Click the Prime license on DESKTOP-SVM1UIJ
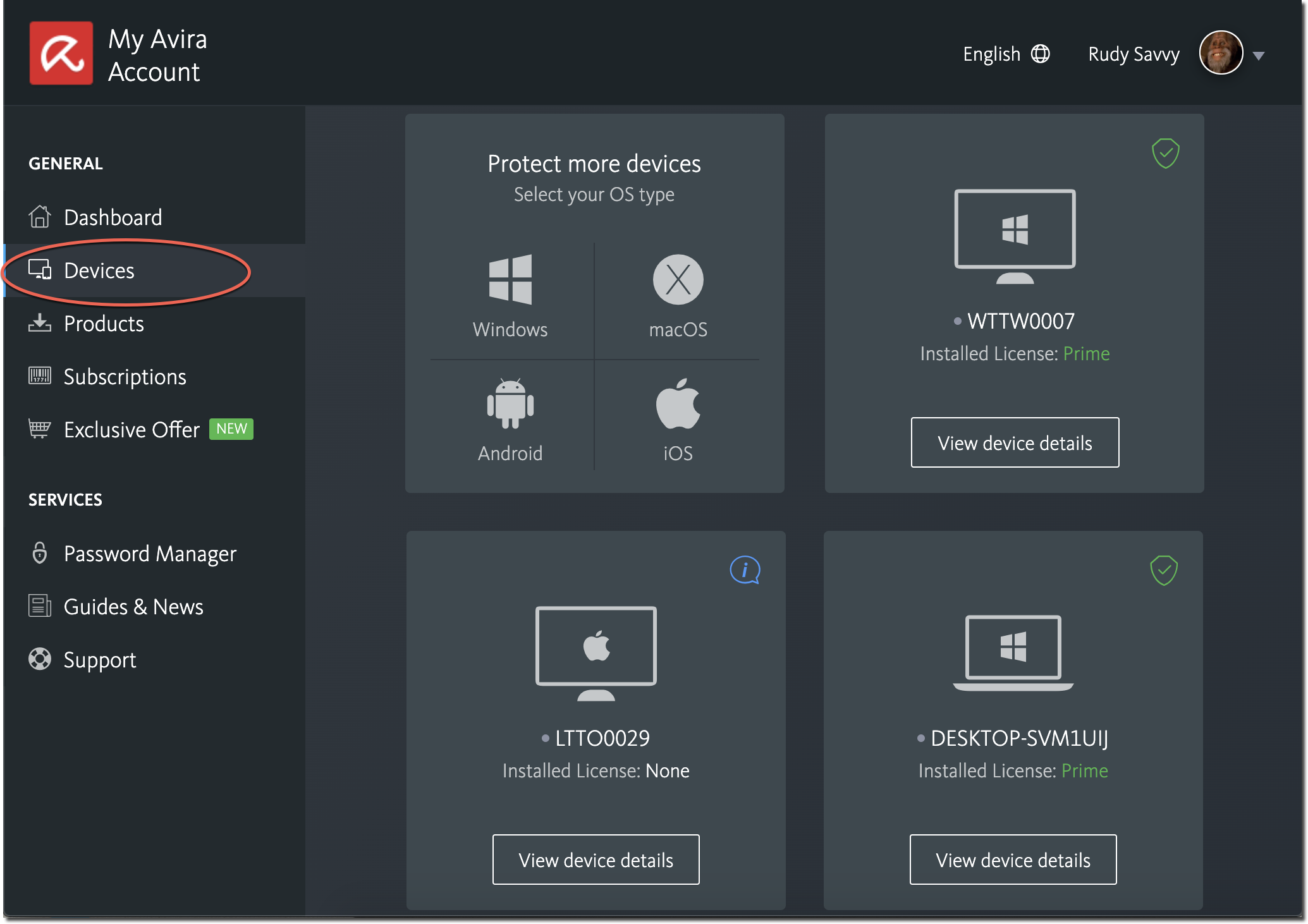The width and height of the screenshot is (1308, 924). tap(1084, 770)
